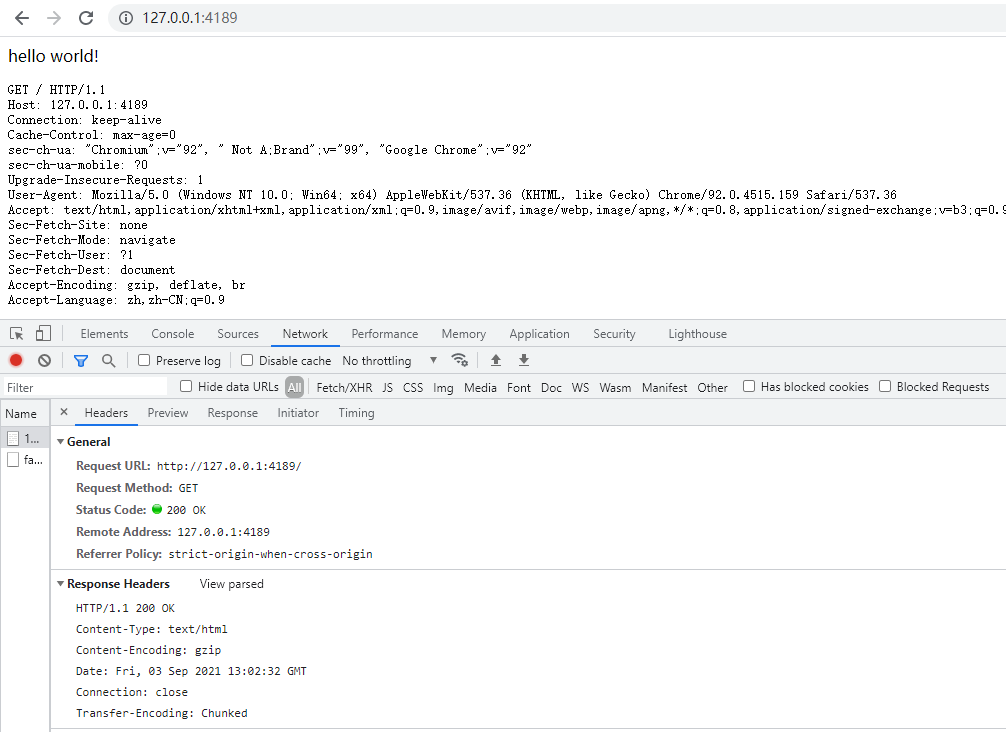The width and height of the screenshot is (1006, 732).
Task: Activate the inspect element cursor tool
Action: (16, 333)
